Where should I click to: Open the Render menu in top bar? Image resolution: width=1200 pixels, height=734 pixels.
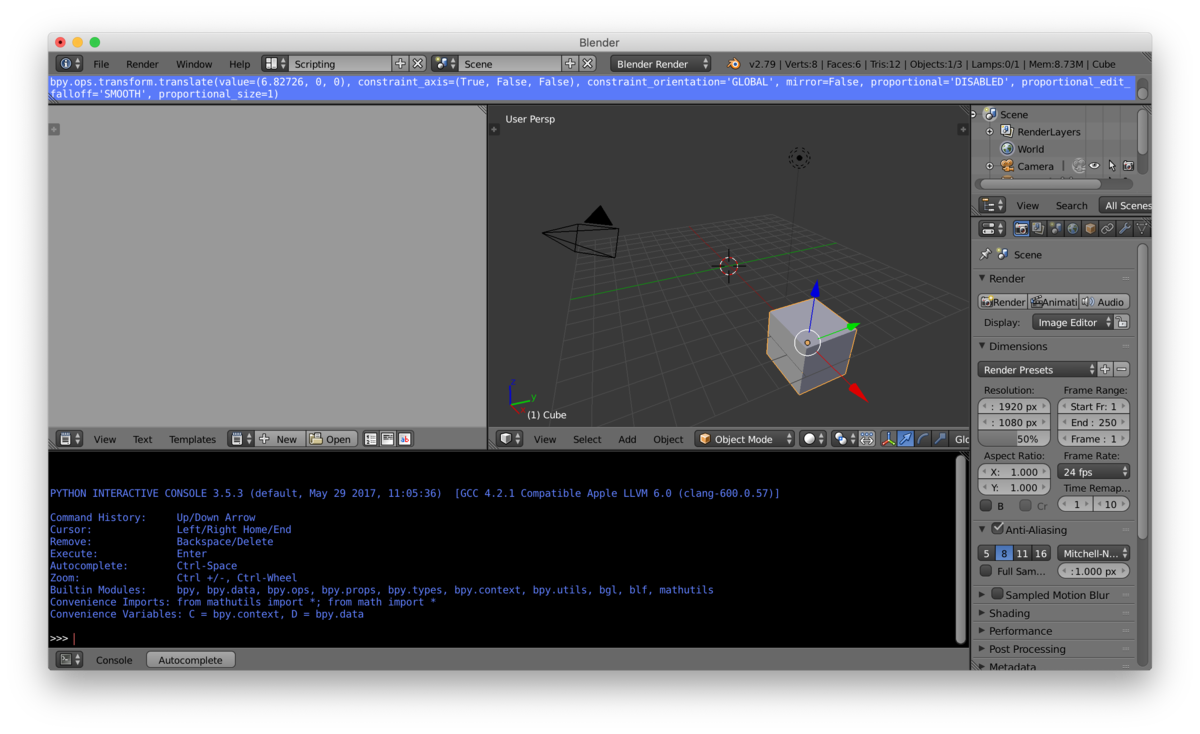(142, 64)
